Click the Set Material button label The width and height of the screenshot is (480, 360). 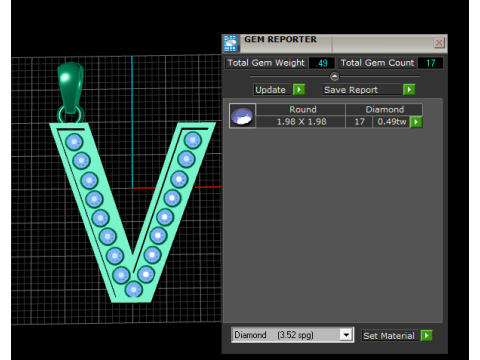coord(389,336)
